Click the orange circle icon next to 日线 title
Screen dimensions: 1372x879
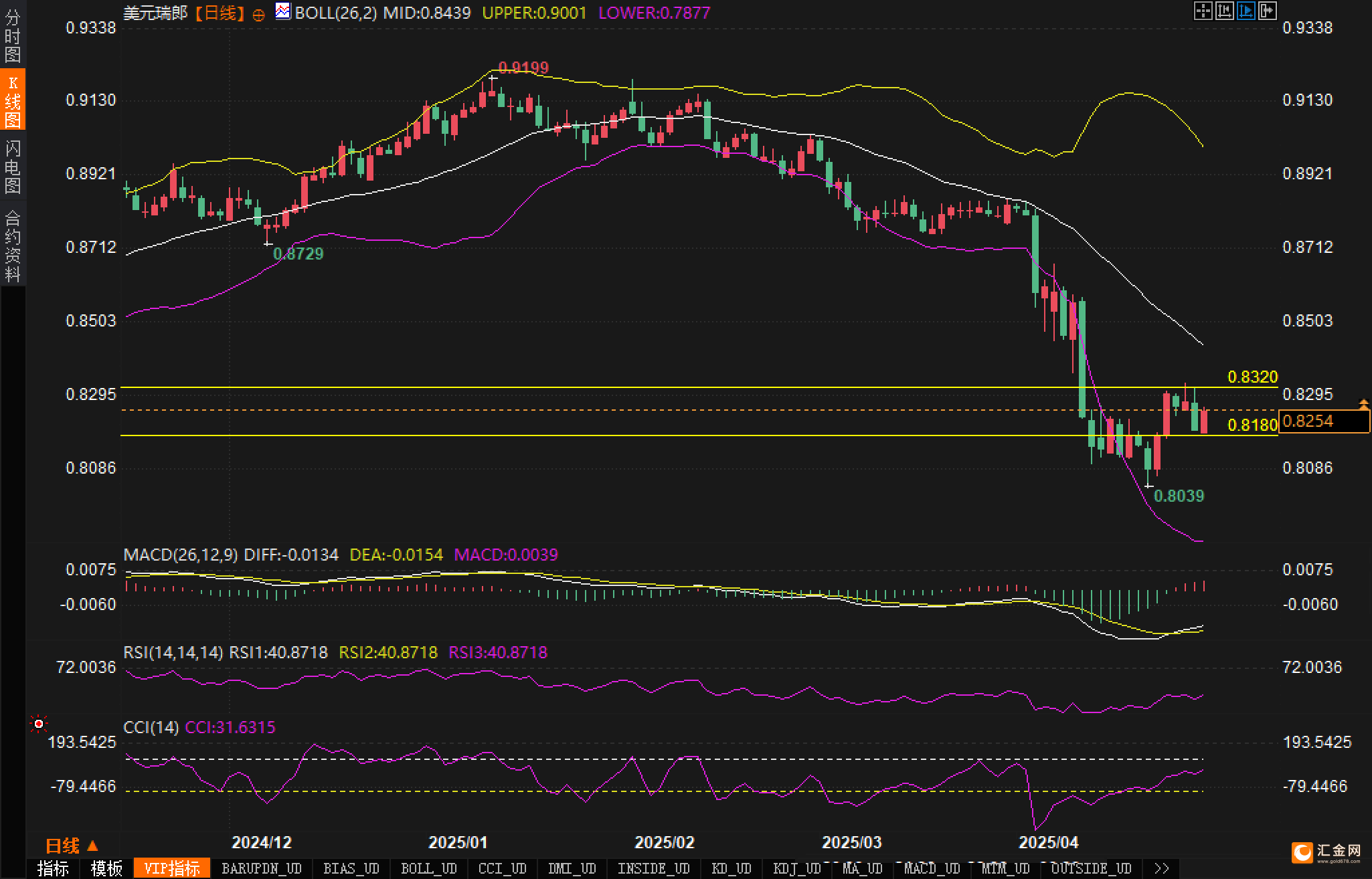[258, 15]
